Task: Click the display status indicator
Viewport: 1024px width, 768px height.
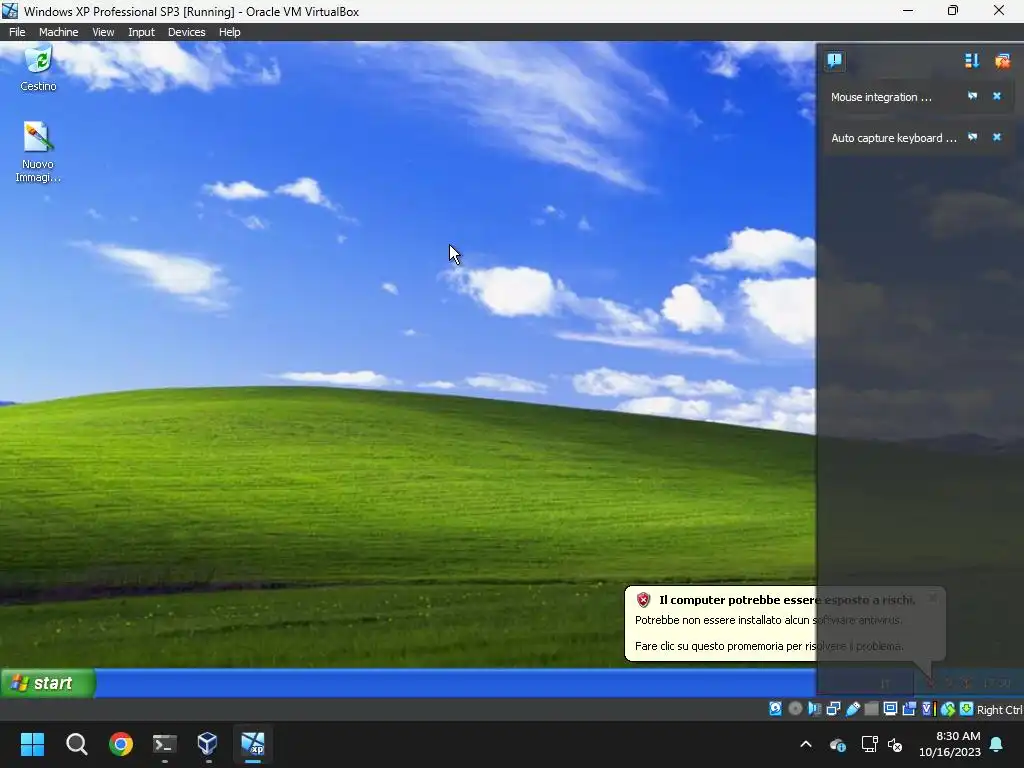Action: [x=890, y=709]
